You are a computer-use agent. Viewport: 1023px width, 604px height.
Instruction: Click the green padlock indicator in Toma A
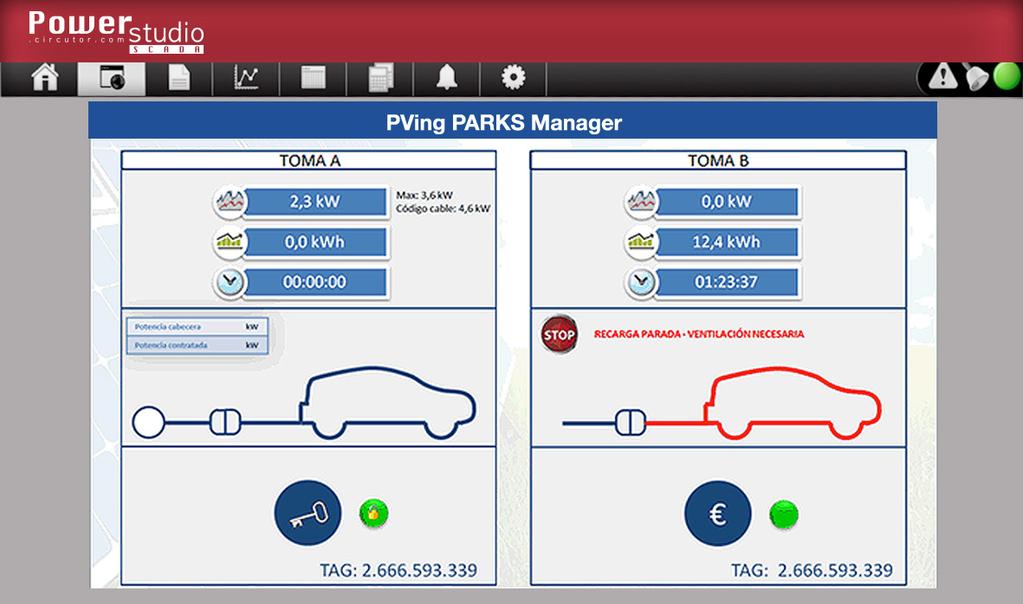374,513
